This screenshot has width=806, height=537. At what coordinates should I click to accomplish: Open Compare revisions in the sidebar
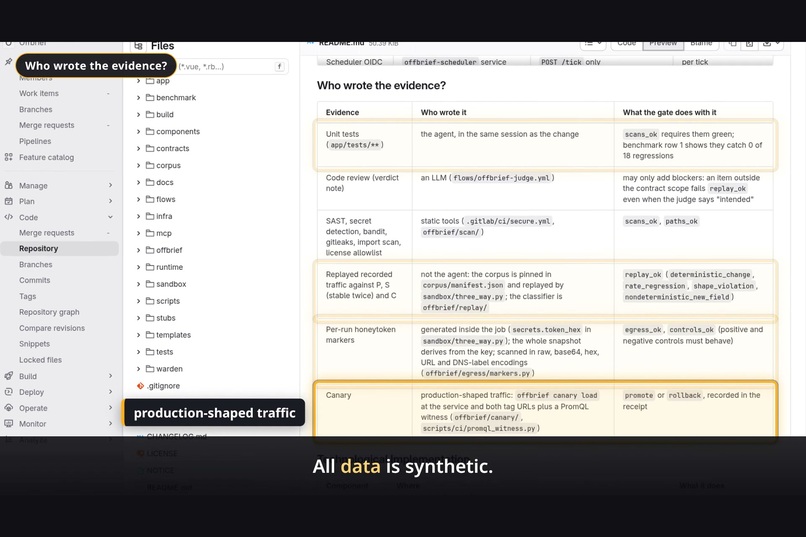tap(52, 328)
